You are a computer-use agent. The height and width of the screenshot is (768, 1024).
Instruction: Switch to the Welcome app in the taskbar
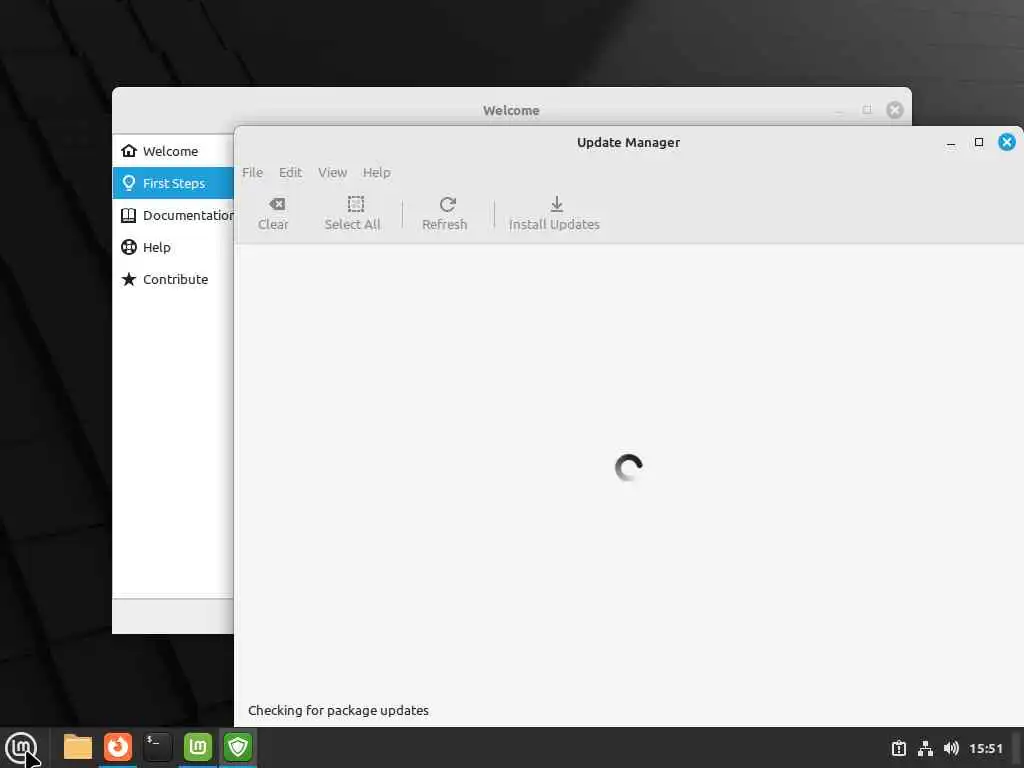click(198, 747)
